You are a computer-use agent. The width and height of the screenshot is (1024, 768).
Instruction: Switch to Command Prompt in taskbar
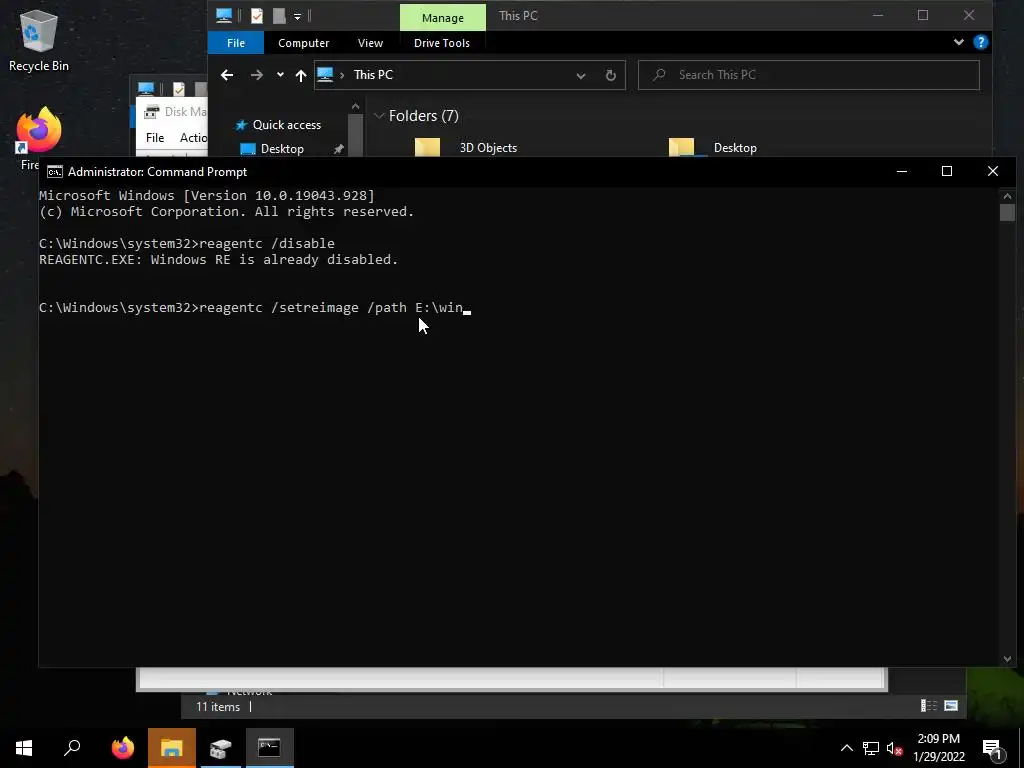point(270,748)
